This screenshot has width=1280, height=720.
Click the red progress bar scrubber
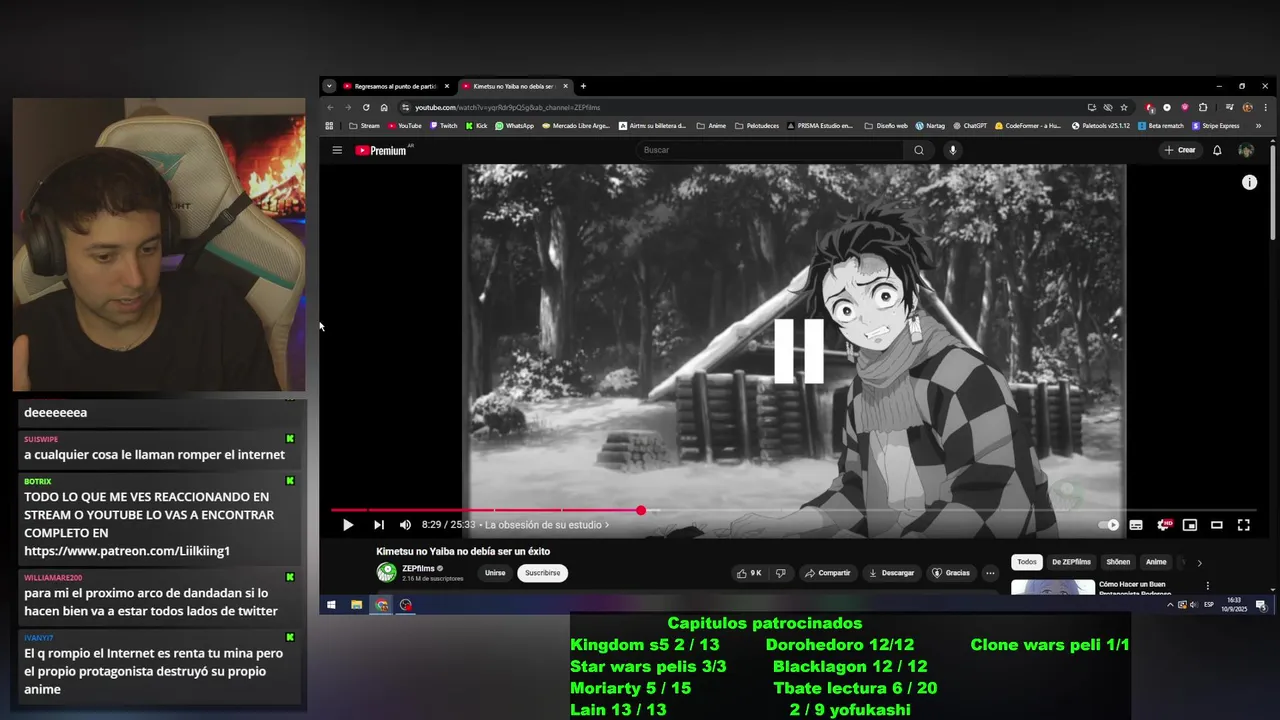point(641,511)
